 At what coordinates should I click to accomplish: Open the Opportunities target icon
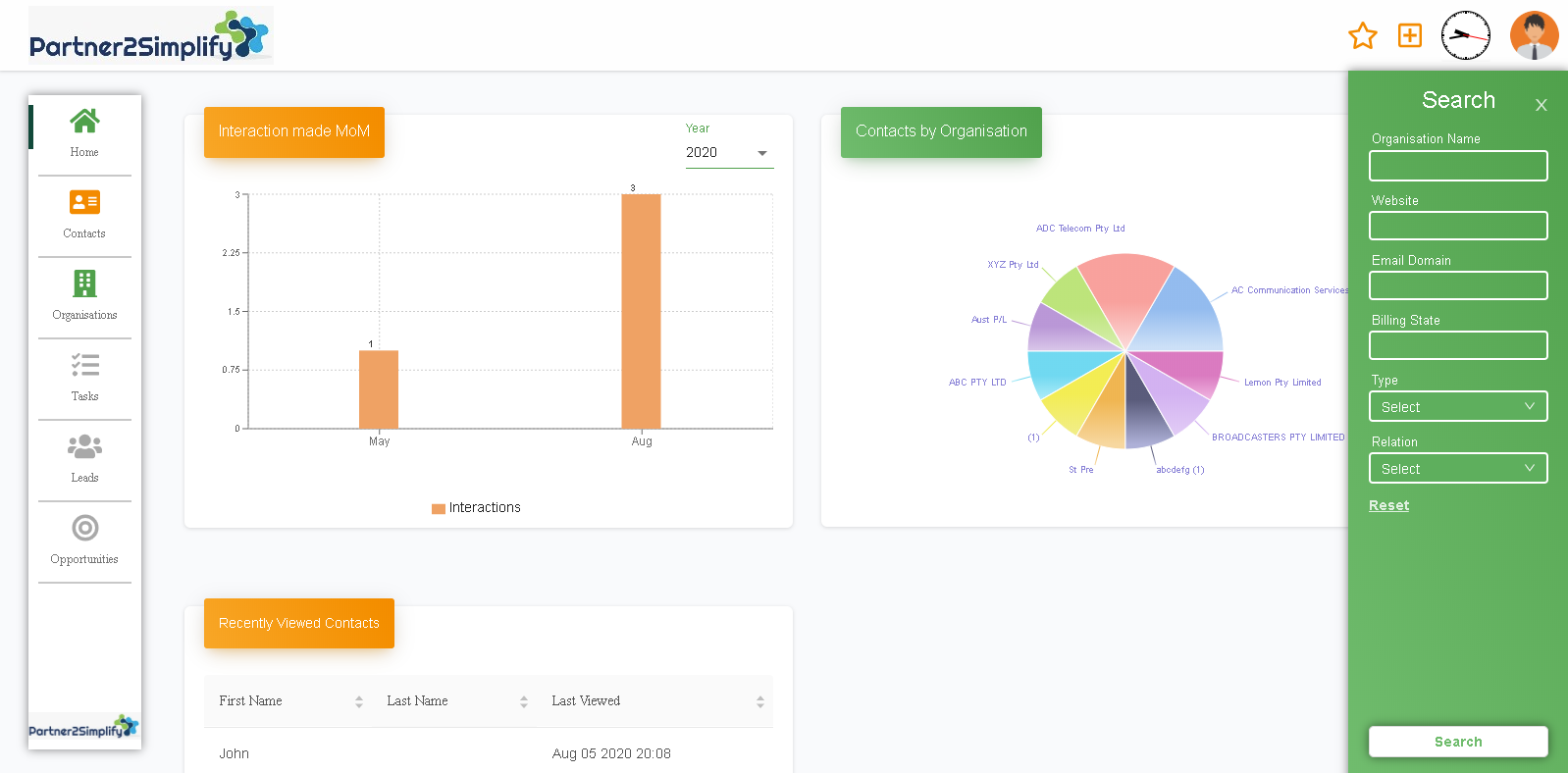(84, 528)
